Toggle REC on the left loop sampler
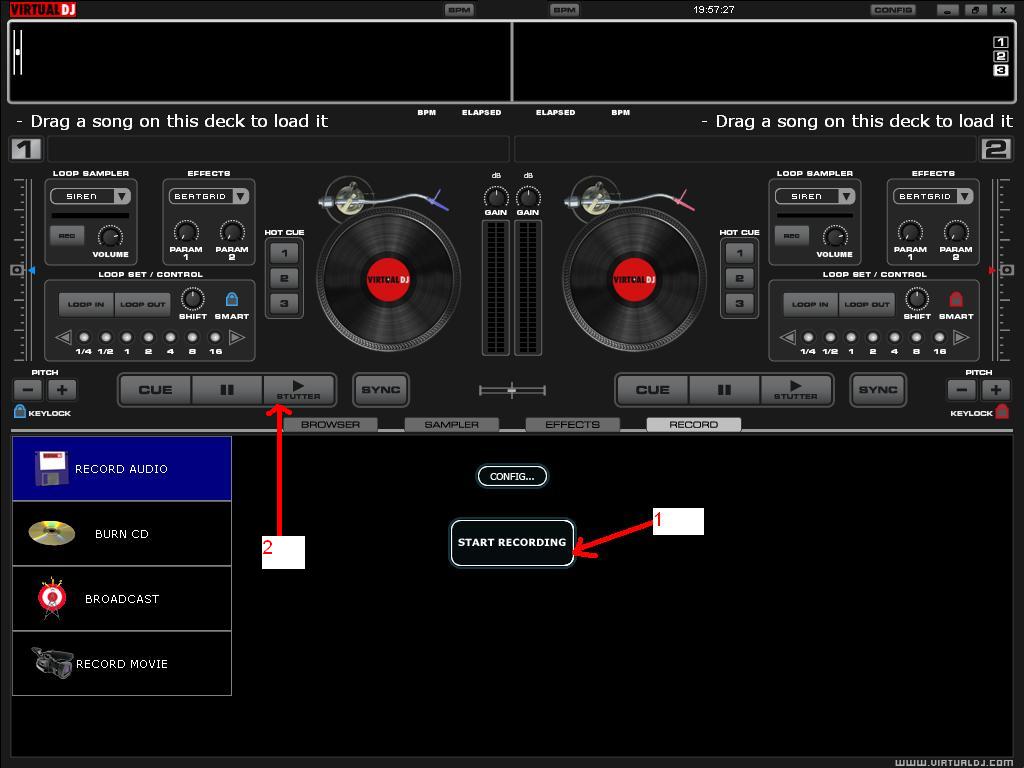1024x768 pixels. (x=67, y=235)
